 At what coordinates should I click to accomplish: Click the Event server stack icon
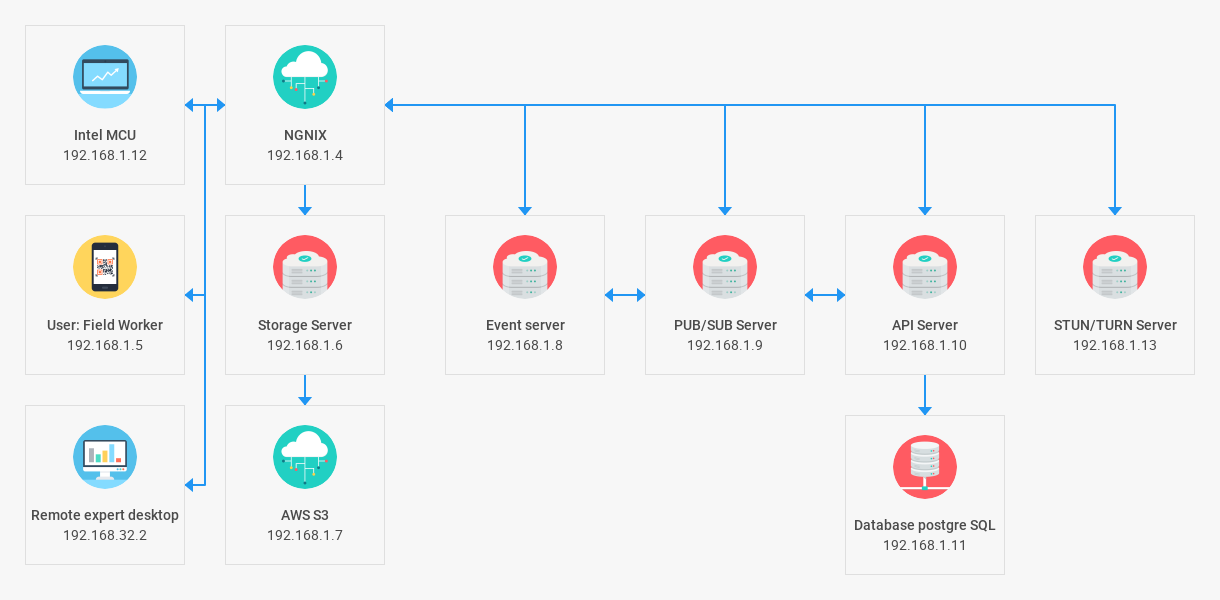tap(525, 267)
